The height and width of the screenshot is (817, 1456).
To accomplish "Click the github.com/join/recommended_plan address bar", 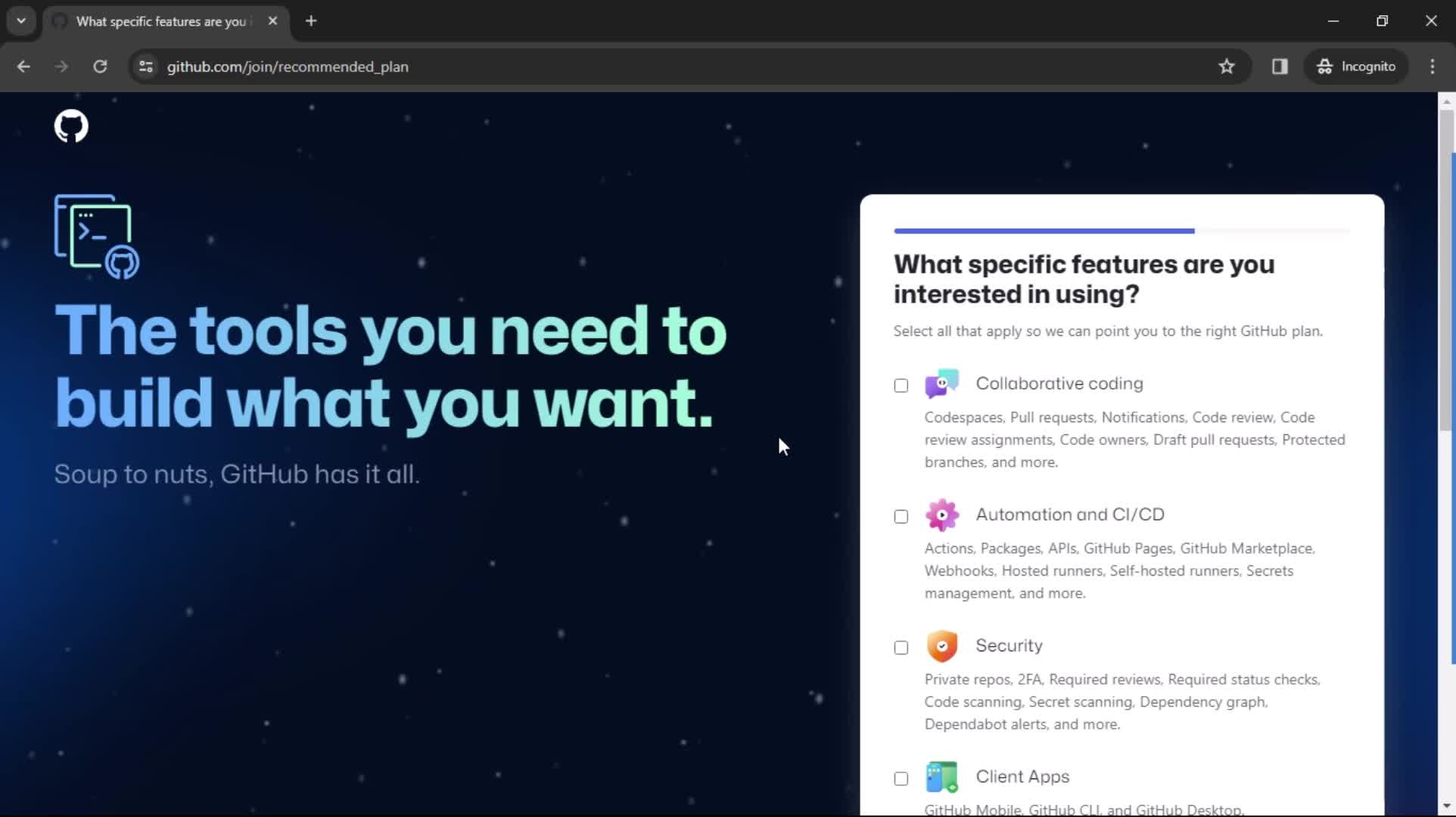I will click(289, 66).
